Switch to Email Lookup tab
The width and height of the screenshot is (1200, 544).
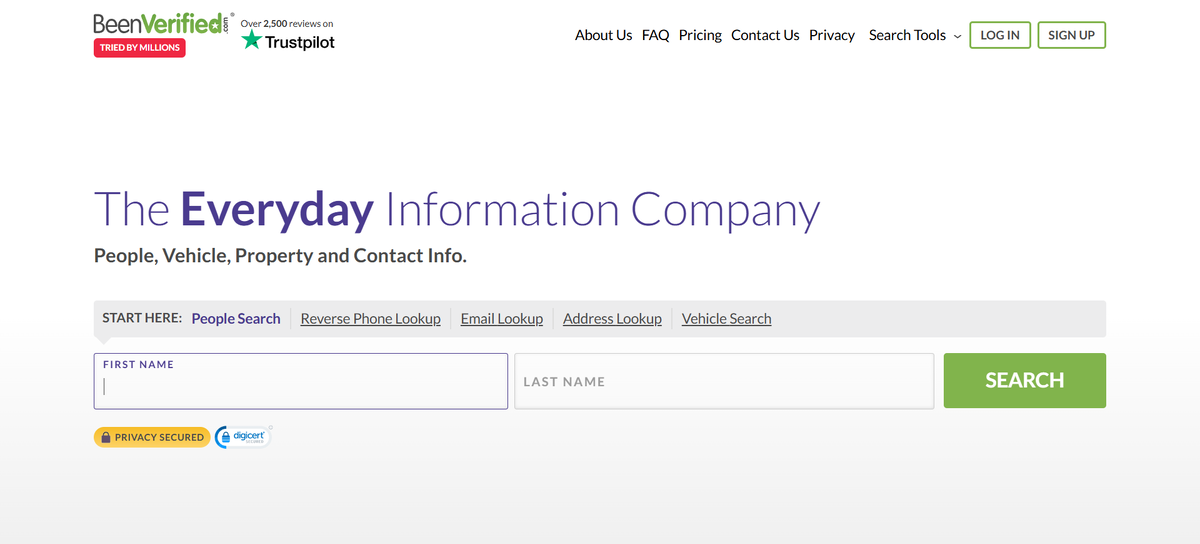[502, 319]
